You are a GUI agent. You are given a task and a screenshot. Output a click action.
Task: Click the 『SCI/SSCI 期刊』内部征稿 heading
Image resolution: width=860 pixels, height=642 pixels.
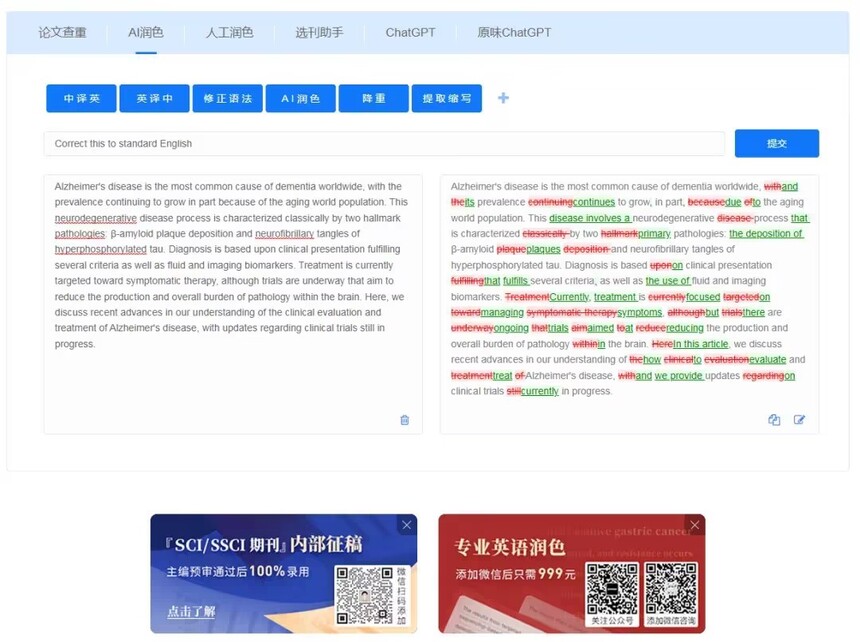(263, 544)
